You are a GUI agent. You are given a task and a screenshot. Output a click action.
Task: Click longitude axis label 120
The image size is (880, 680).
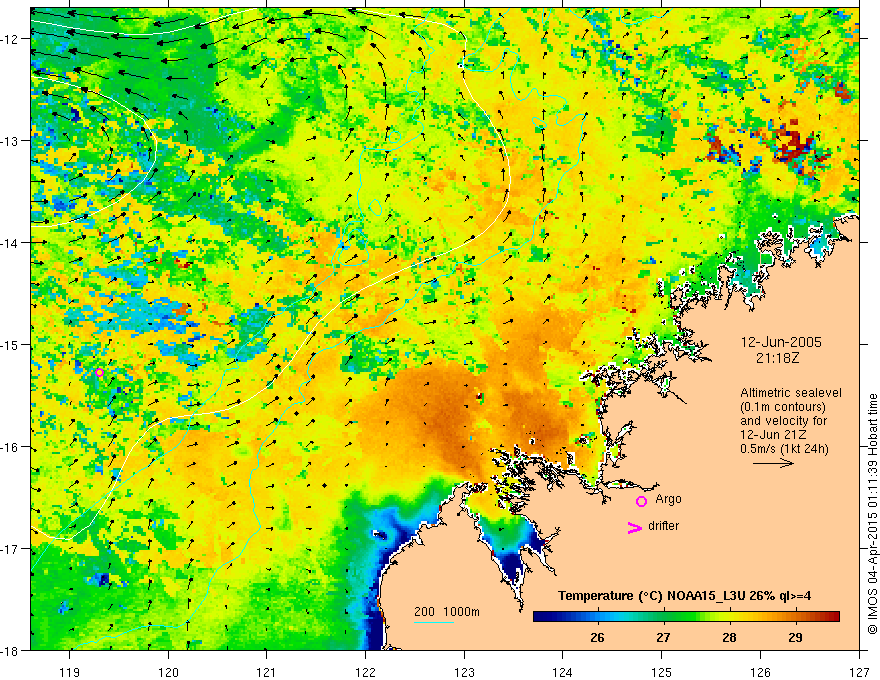coord(168,672)
